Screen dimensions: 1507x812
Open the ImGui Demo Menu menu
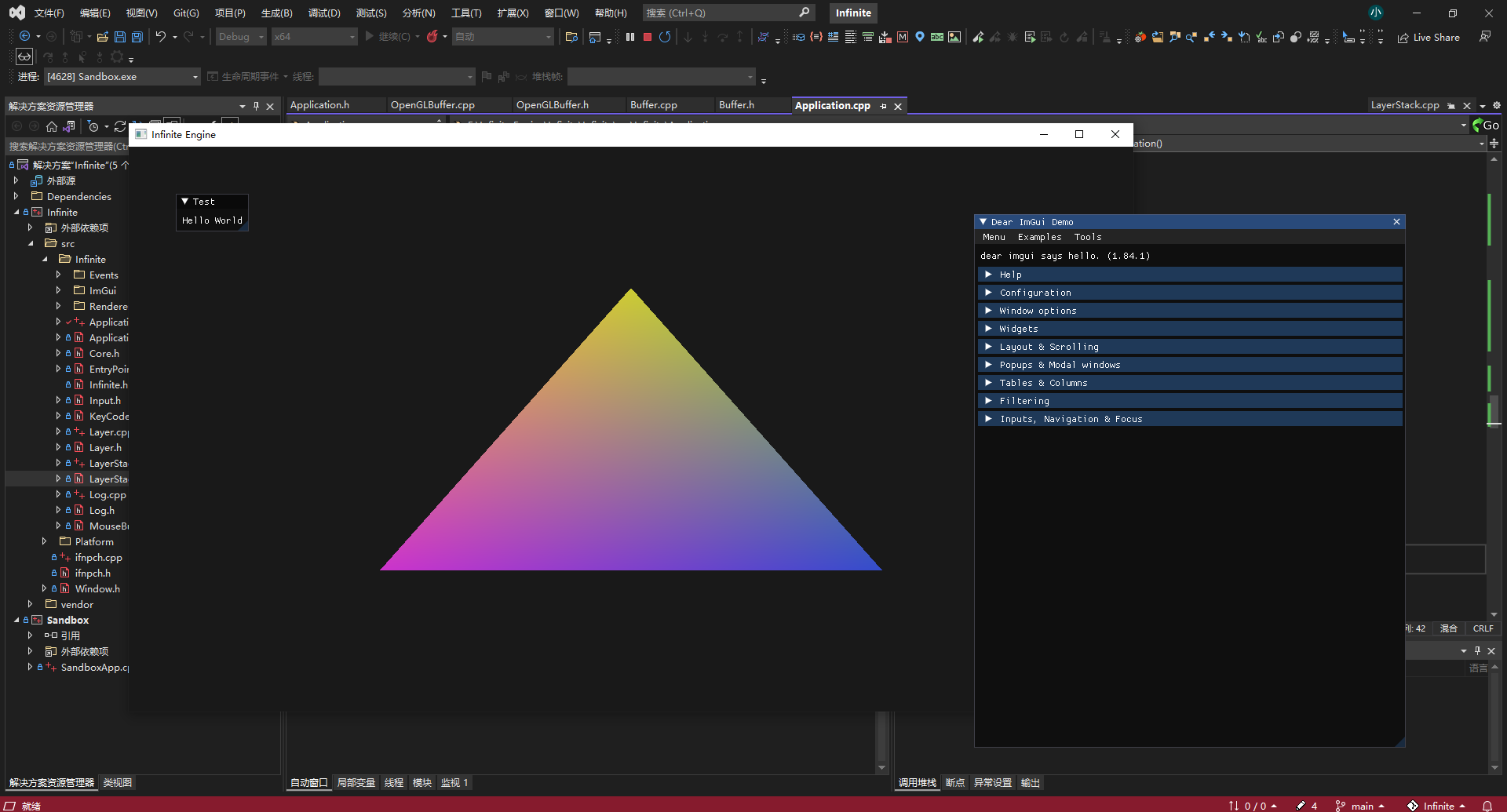tap(994, 237)
